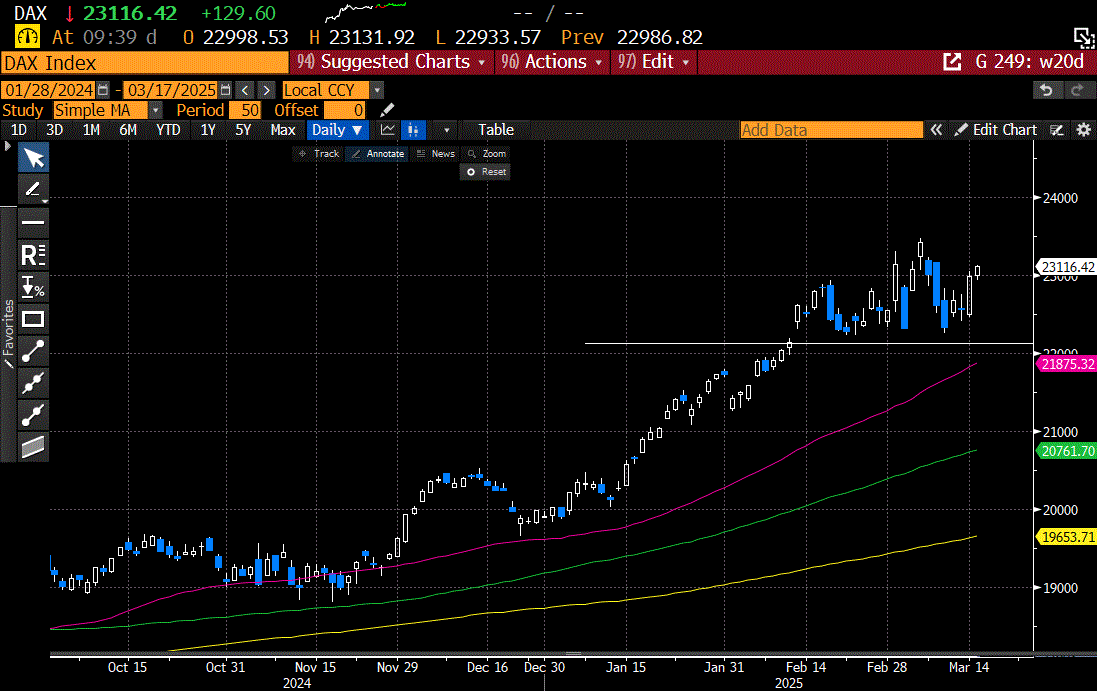The height and width of the screenshot is (691, 1097).
Task: Click the pencil icon beside Offset
Action: coord(387,110)
